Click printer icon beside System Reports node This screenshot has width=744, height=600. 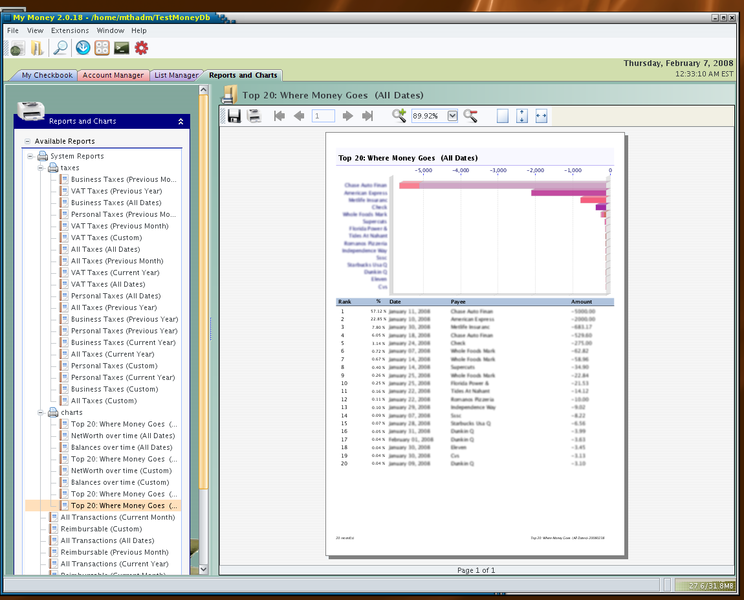pyautogui.click(x=43, y=156)
